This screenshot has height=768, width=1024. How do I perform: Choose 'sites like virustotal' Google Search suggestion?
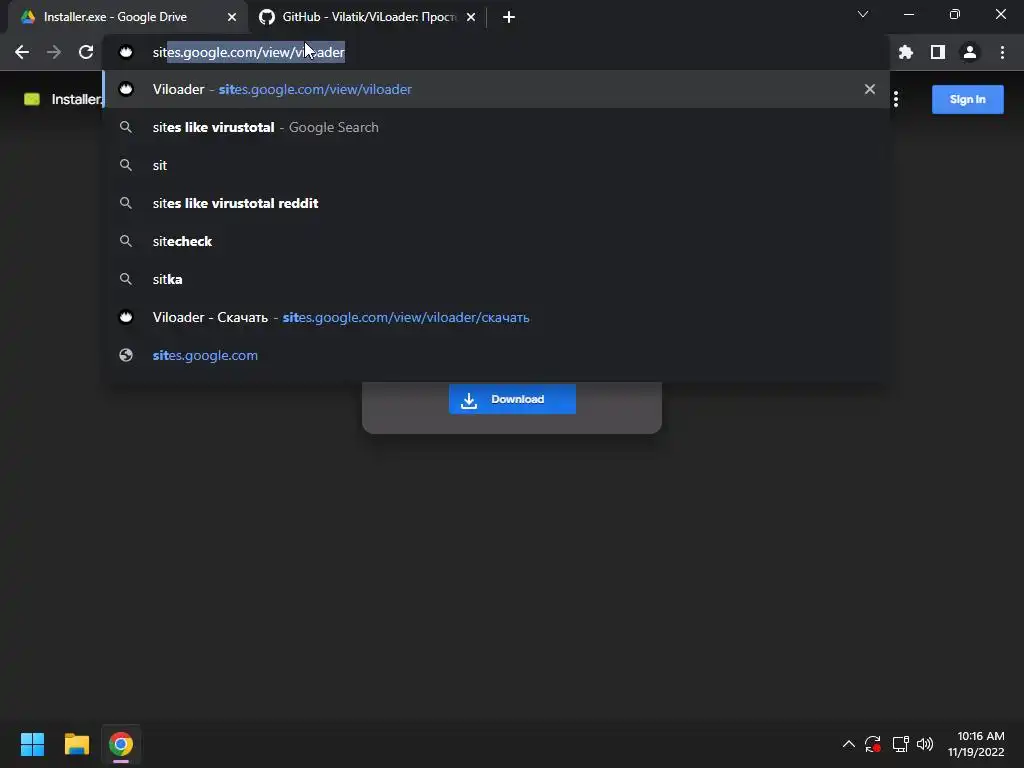[x=496, y=127]
